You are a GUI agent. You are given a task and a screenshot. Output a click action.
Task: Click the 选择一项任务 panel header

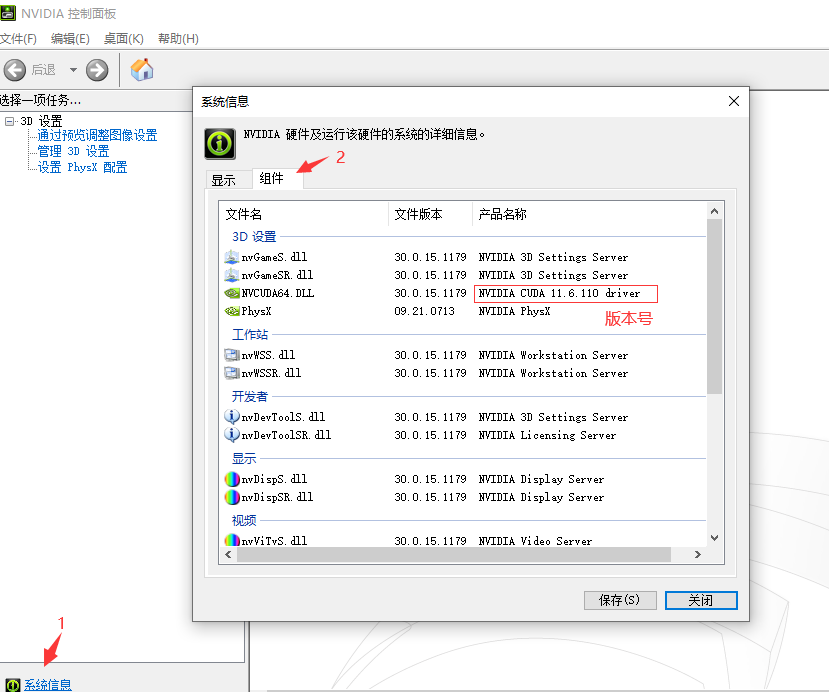click(41, 100)
